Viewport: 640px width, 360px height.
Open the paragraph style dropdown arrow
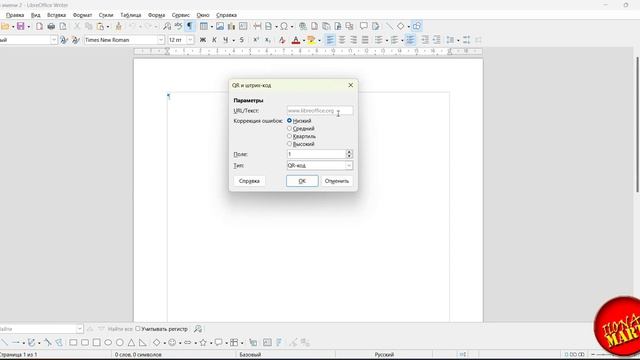click(x=54, y=40)
